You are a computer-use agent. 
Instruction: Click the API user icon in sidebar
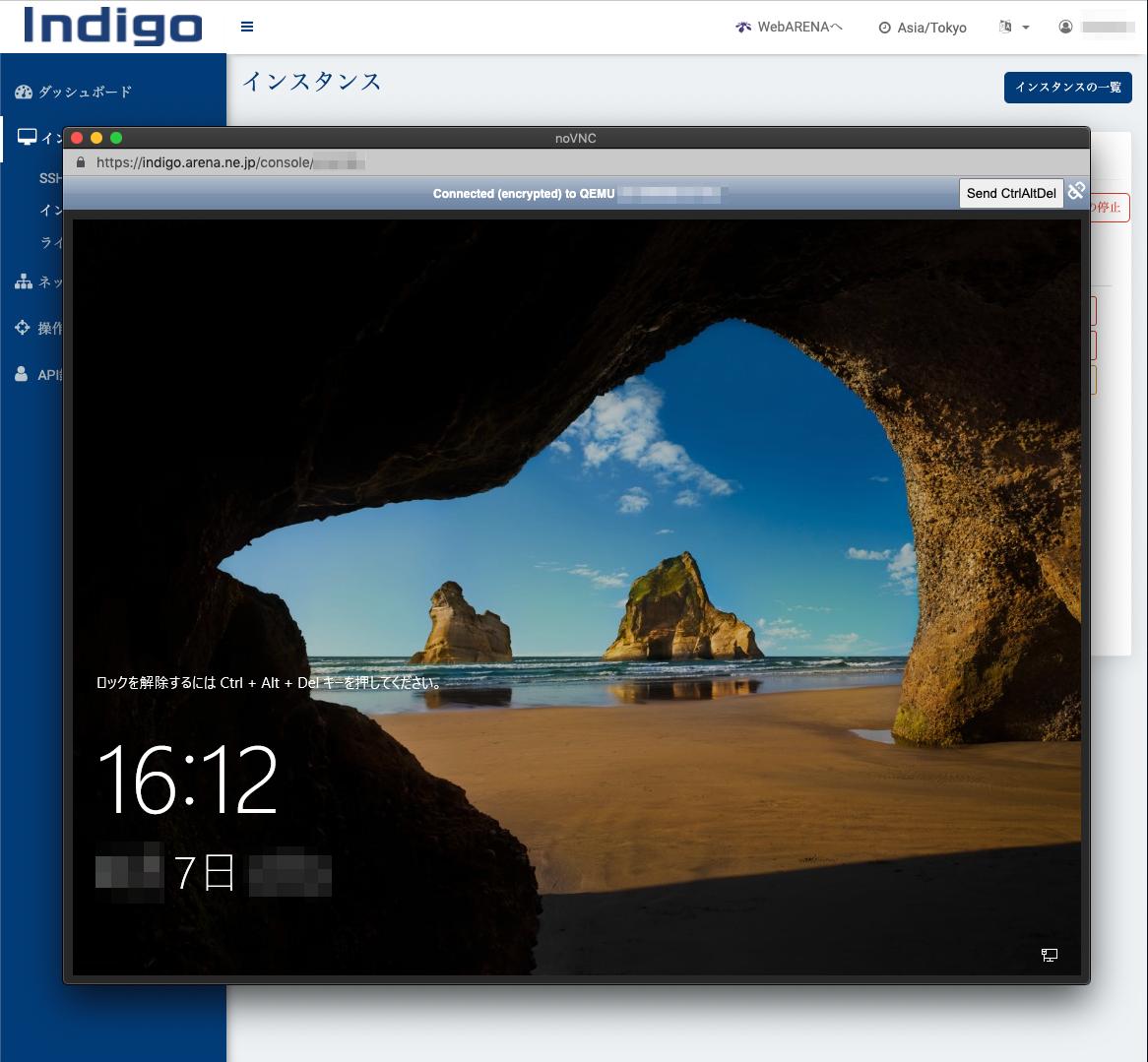coord(22,374)
